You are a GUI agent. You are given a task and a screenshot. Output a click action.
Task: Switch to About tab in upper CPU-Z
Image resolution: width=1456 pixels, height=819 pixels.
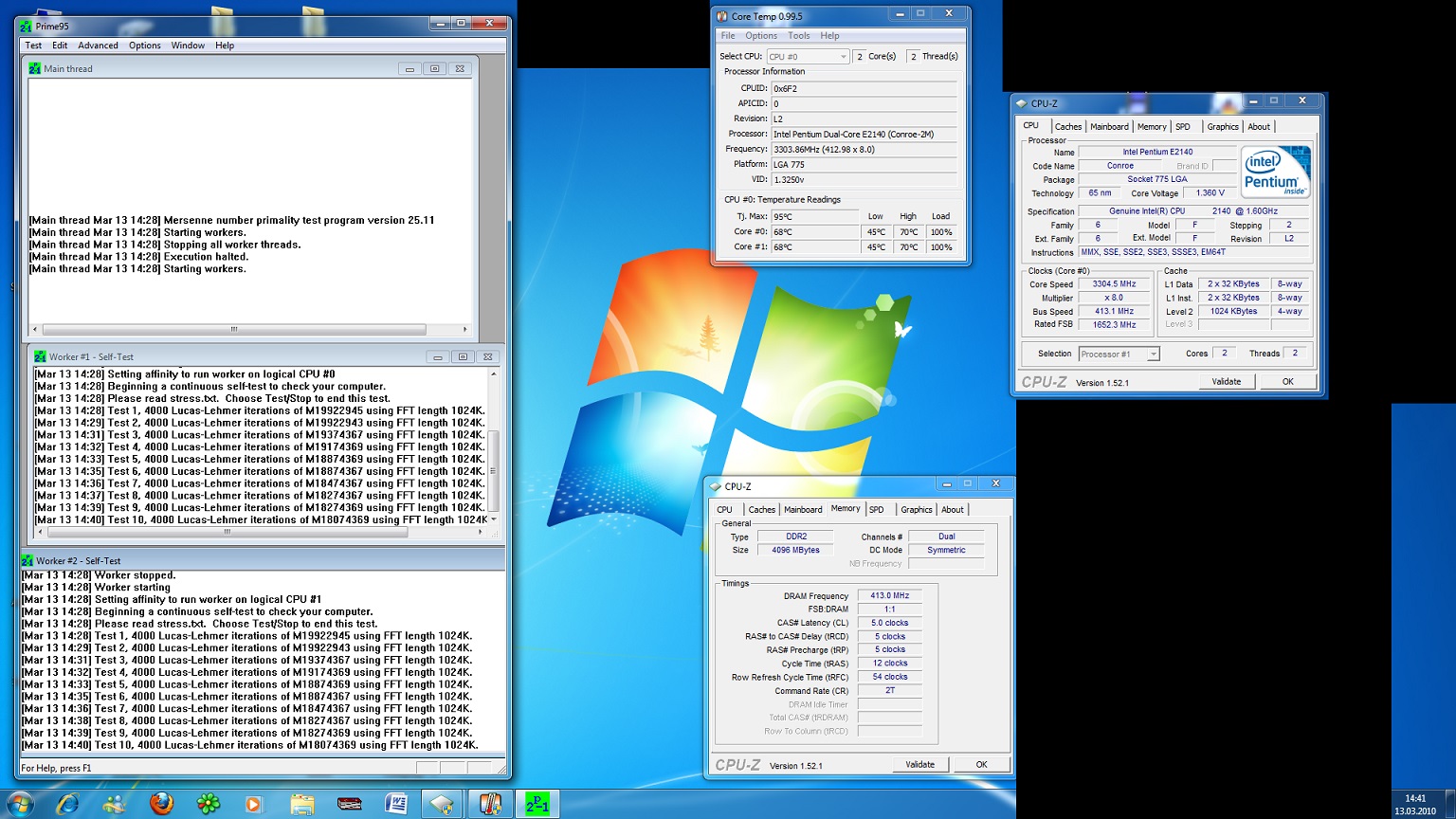tap(1259, 127)
